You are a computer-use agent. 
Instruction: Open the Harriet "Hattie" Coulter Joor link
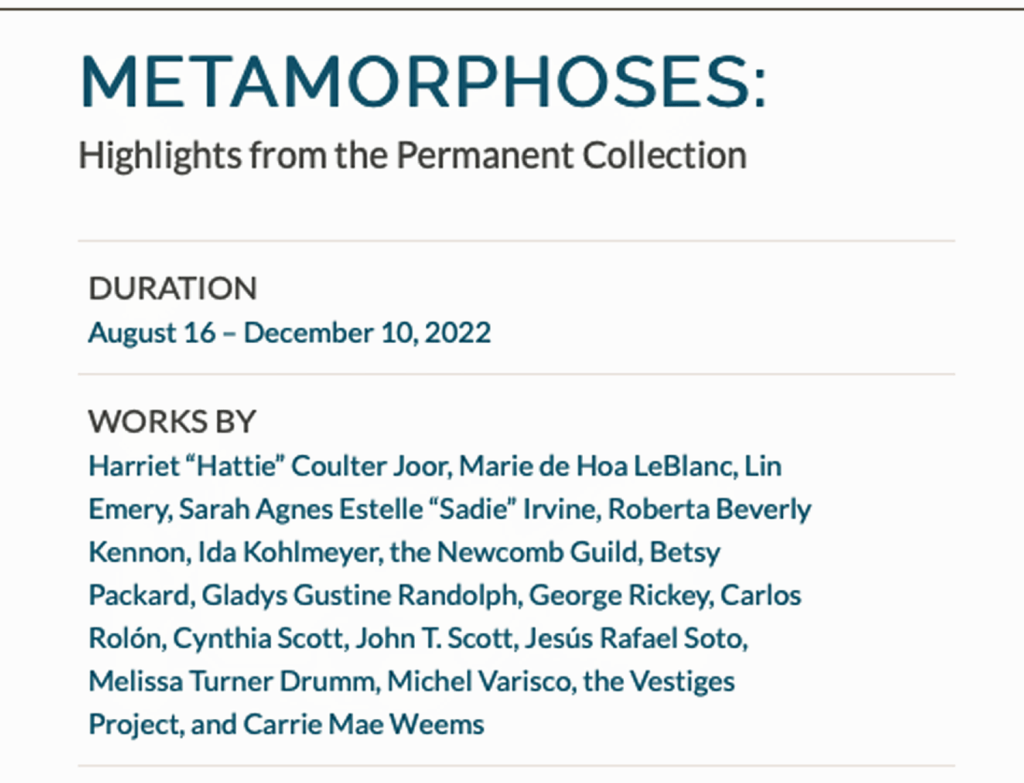point(269,466)
